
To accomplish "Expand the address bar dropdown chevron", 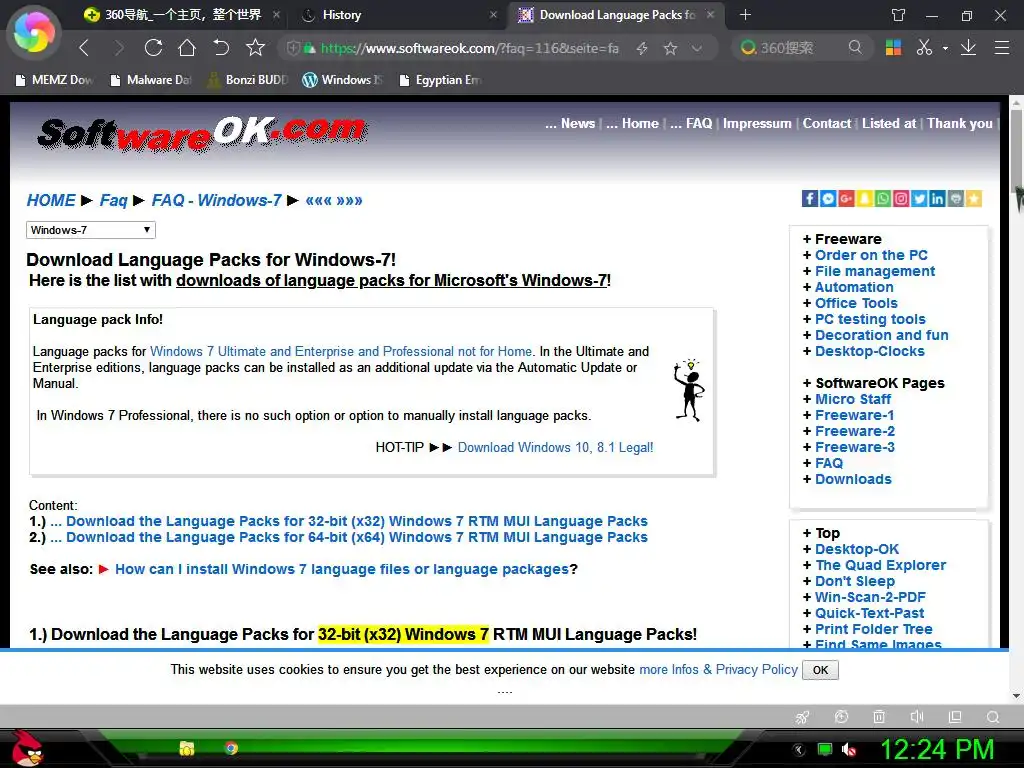I will click(697, 48).
